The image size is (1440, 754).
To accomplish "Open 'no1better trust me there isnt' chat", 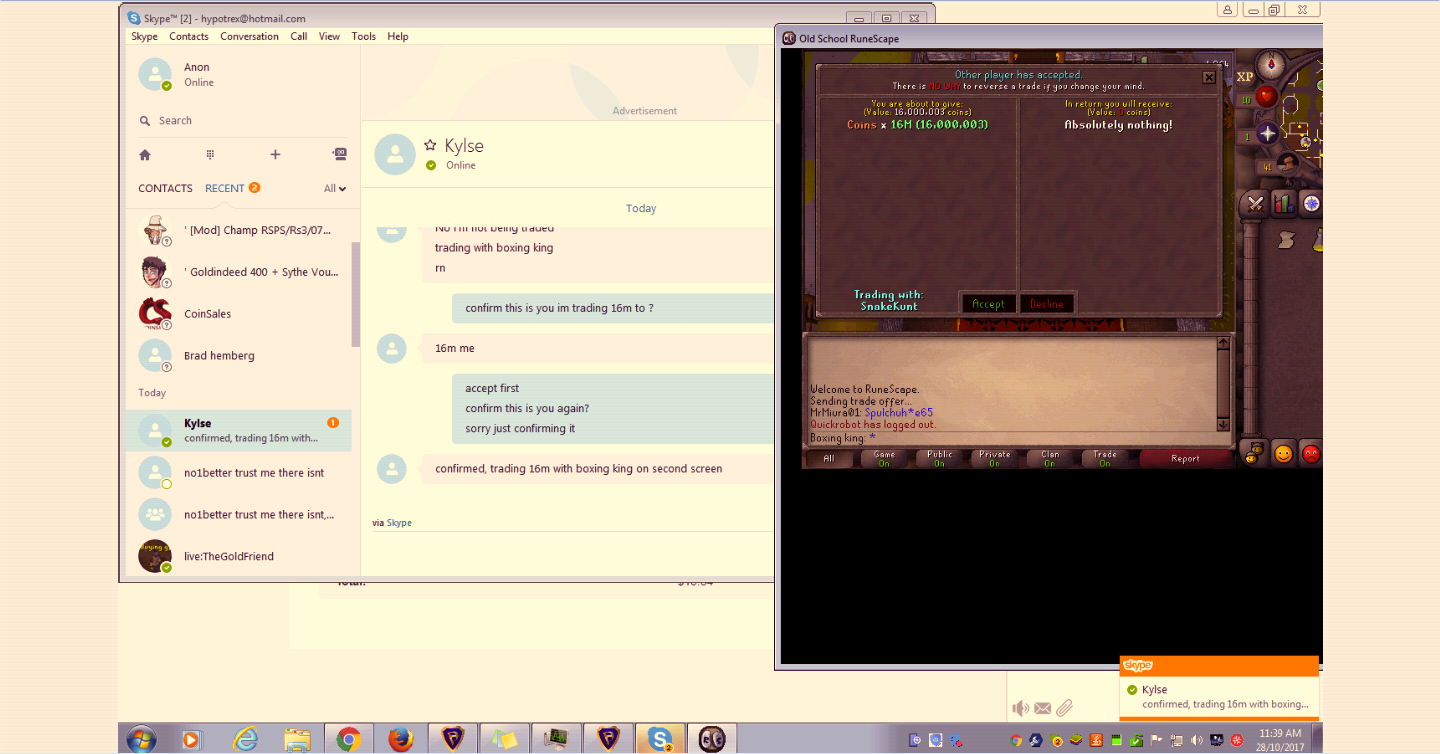I will 238,472.
